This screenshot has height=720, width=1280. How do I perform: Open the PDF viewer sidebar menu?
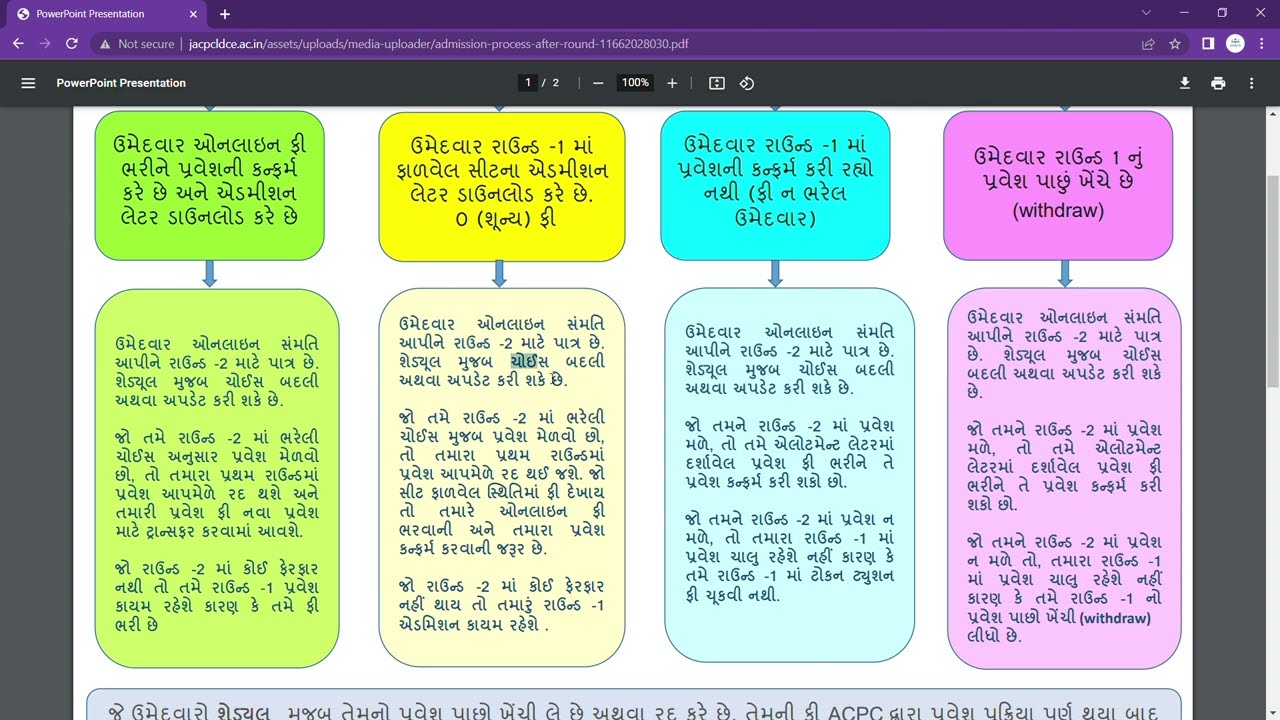pyautogui.click(x=28, y=83)
